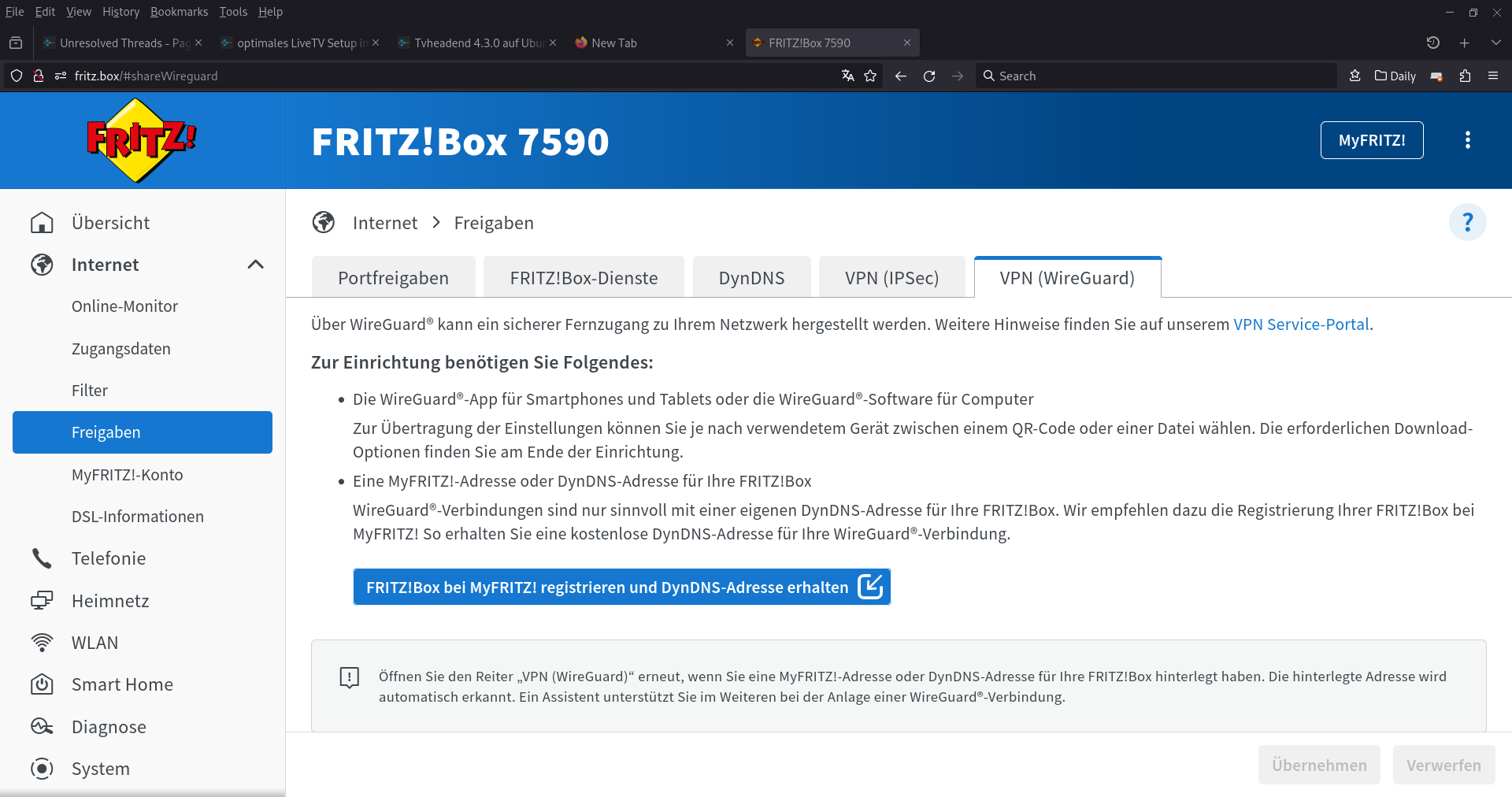The height and width of the screenshot is (797, 1512).
Task: Open the Firefox hamburger menu
Action: click(x=1493, y=76)
